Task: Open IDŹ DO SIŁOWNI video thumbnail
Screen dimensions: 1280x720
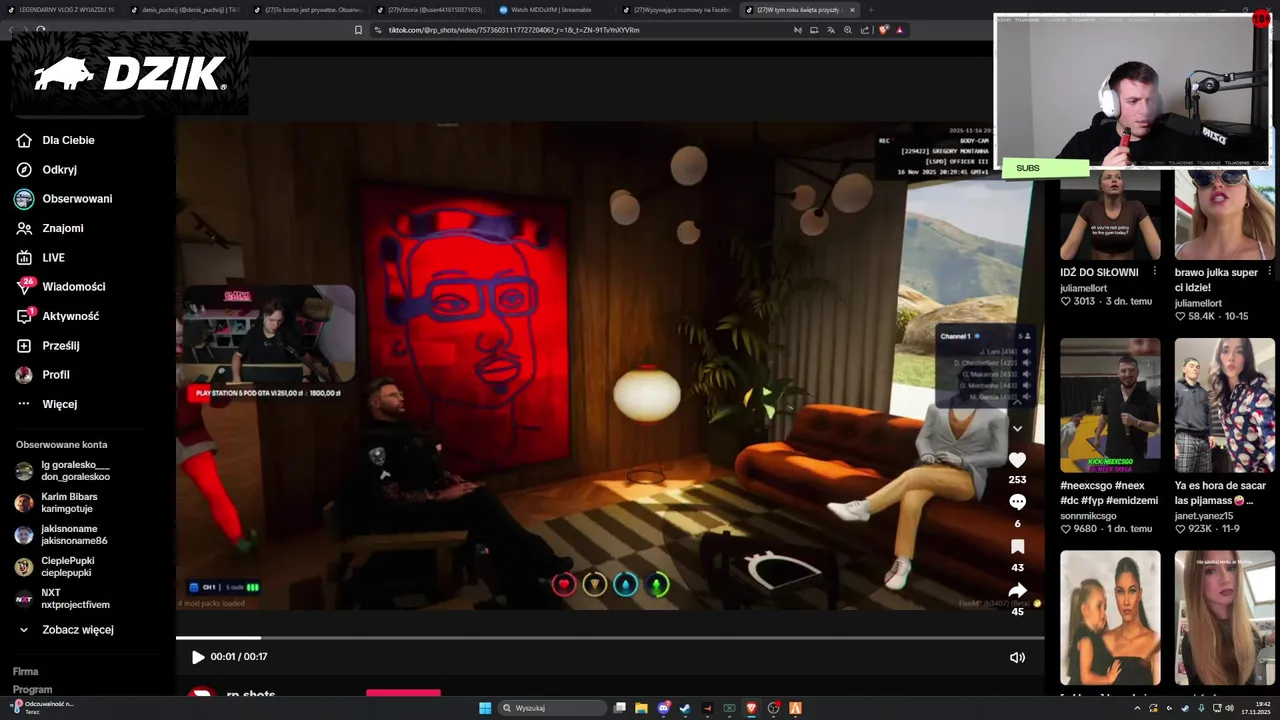Action: pyautogui.click(x=1110, y=215)
